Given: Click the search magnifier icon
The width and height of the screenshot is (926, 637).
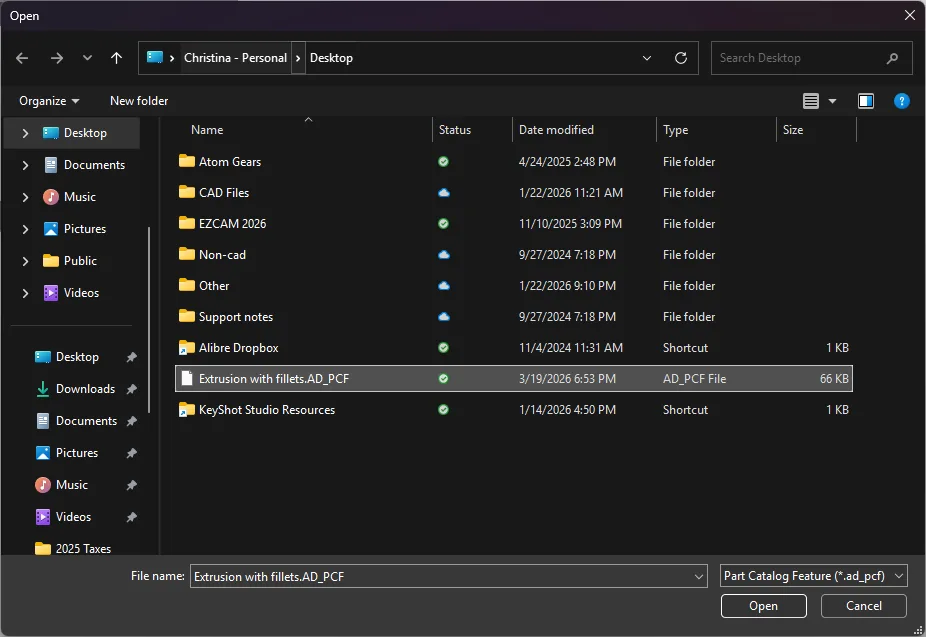Looking at the screenshot, I should tap(892, 58).
